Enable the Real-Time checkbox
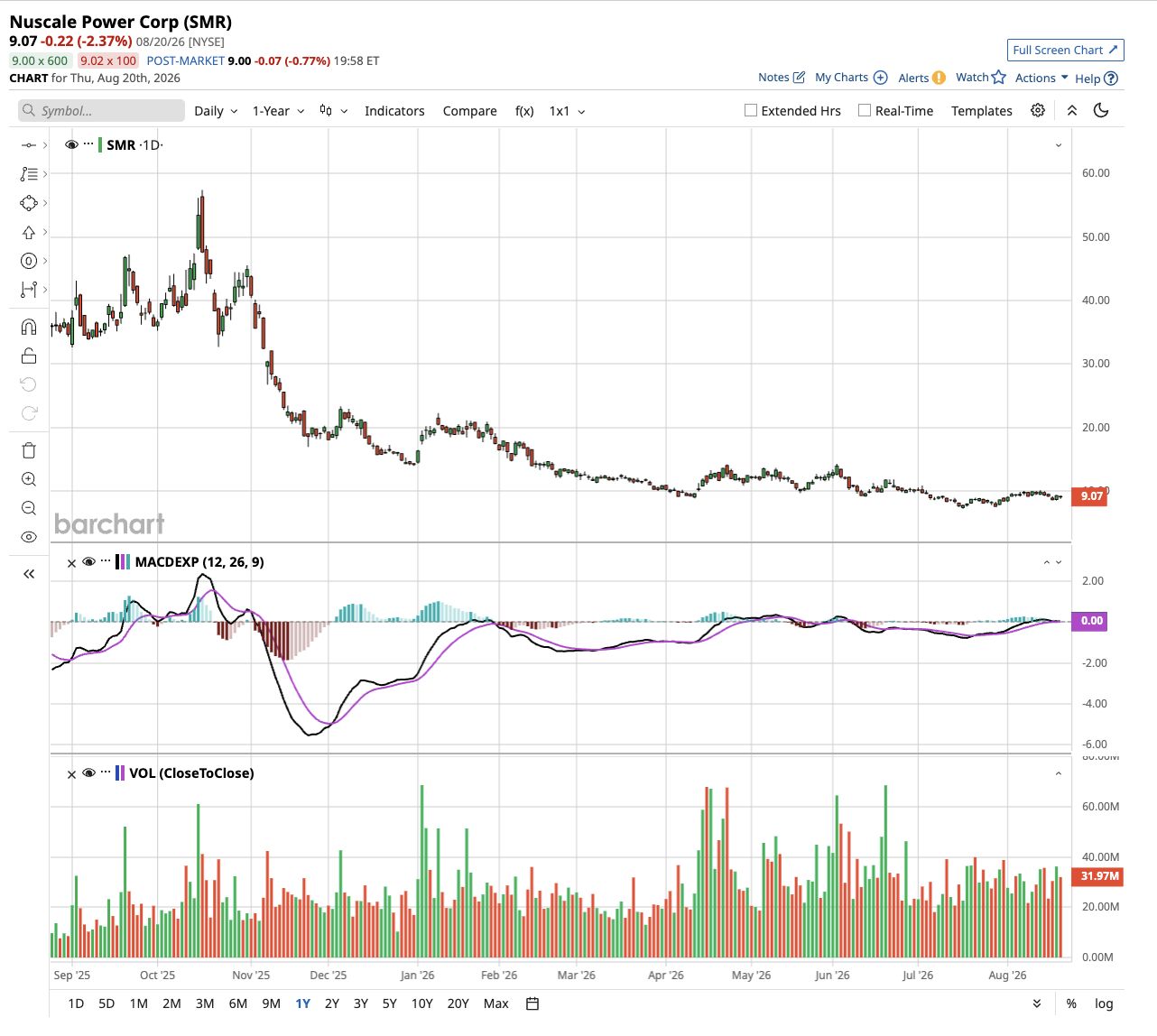 865,110
